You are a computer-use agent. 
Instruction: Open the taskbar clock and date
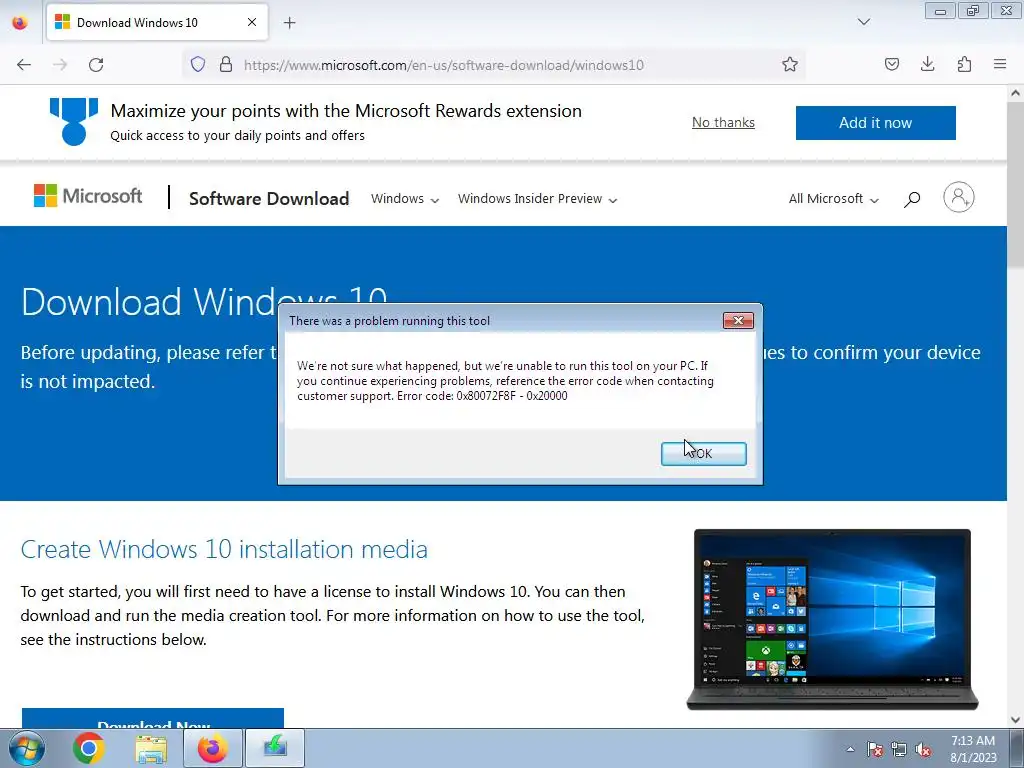(973, 749)
